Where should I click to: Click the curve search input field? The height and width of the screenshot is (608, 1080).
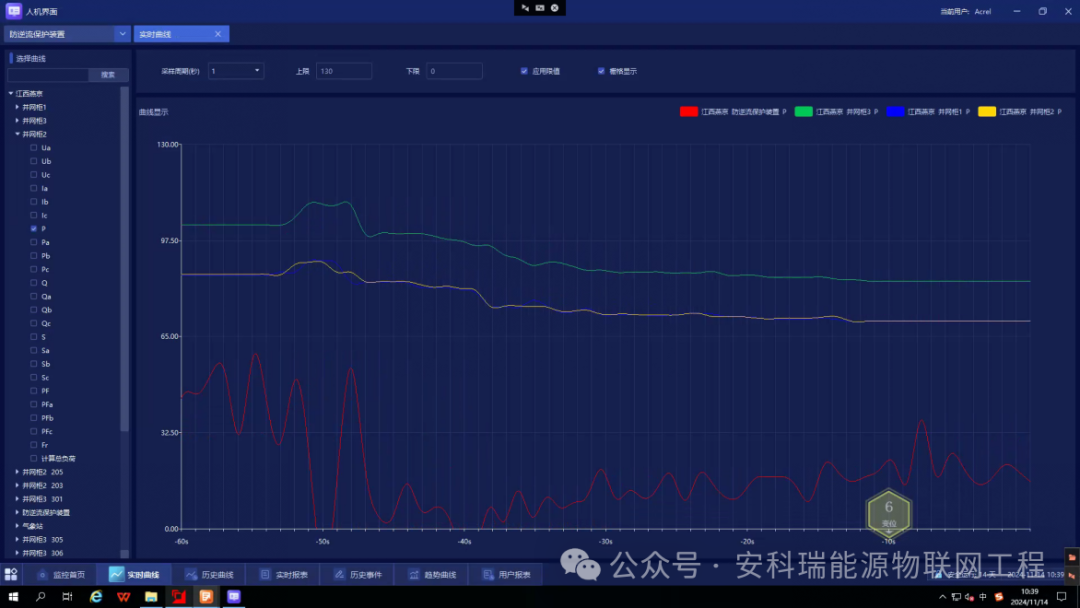[48, 74]
